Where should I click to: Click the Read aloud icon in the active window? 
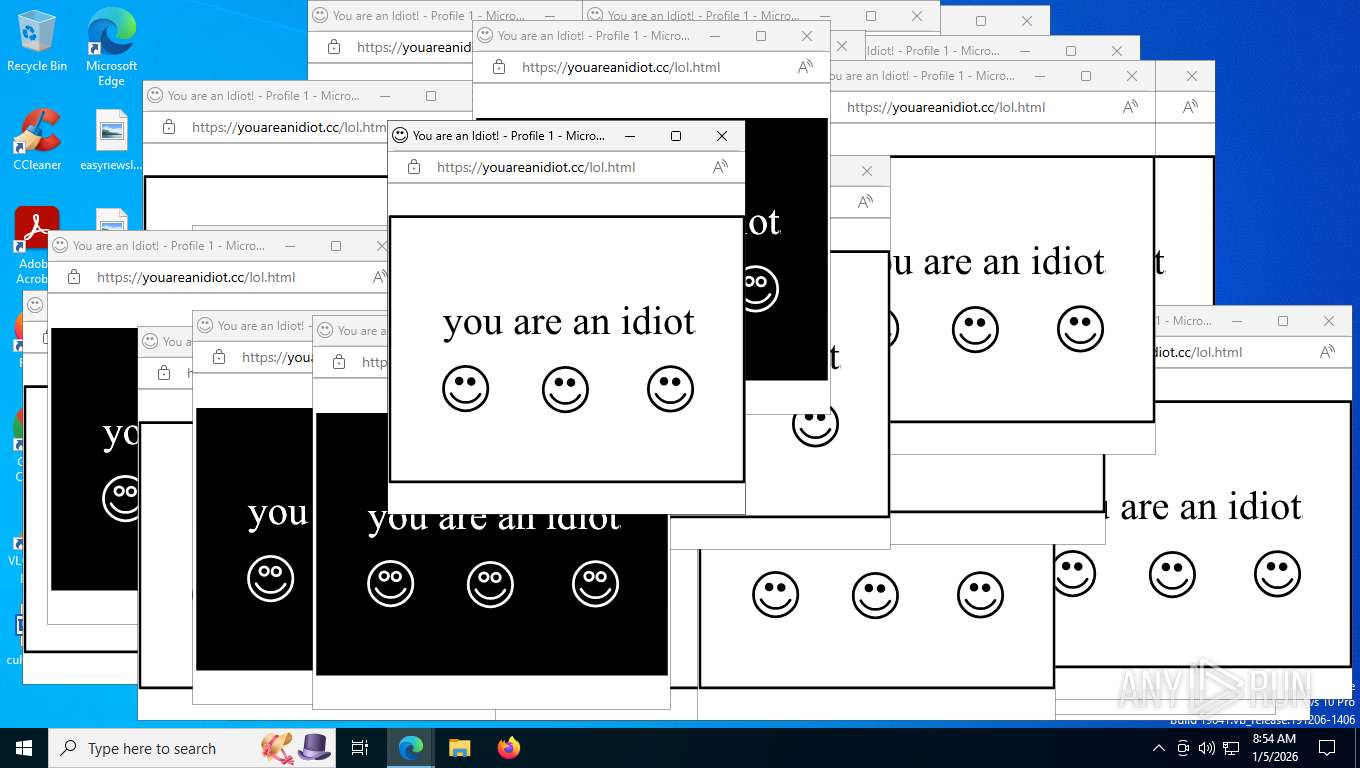click(x=720, y=167)
